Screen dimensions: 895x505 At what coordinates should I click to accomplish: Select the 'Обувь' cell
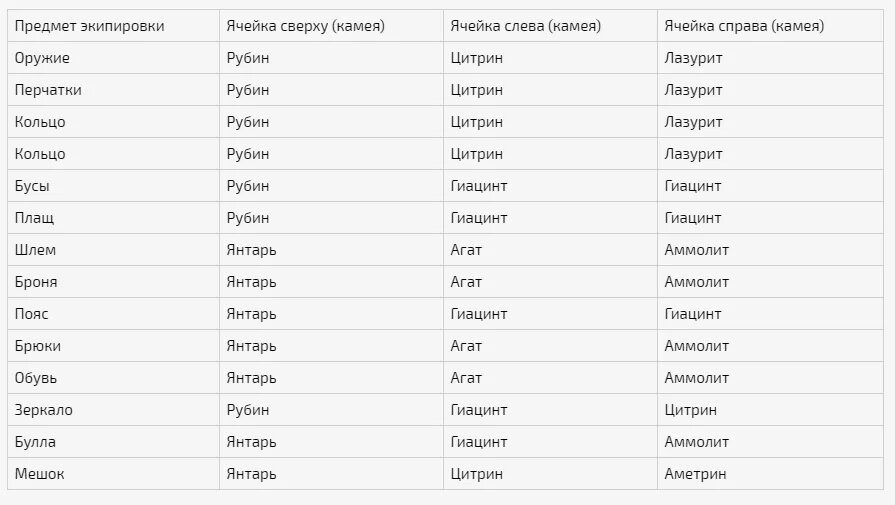(x=113, y=377)
